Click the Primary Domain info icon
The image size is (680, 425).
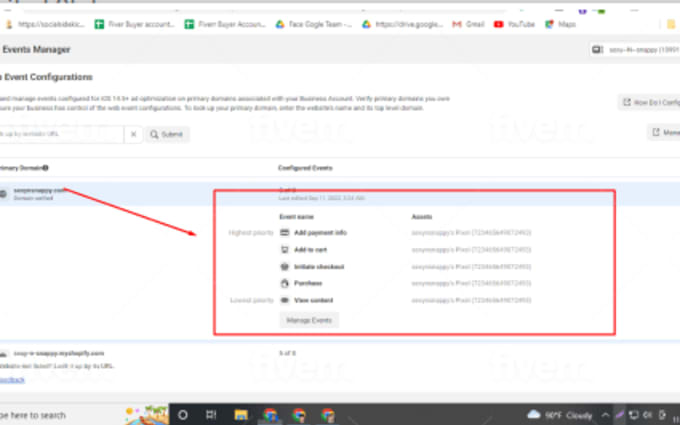[x=46, y=168]
